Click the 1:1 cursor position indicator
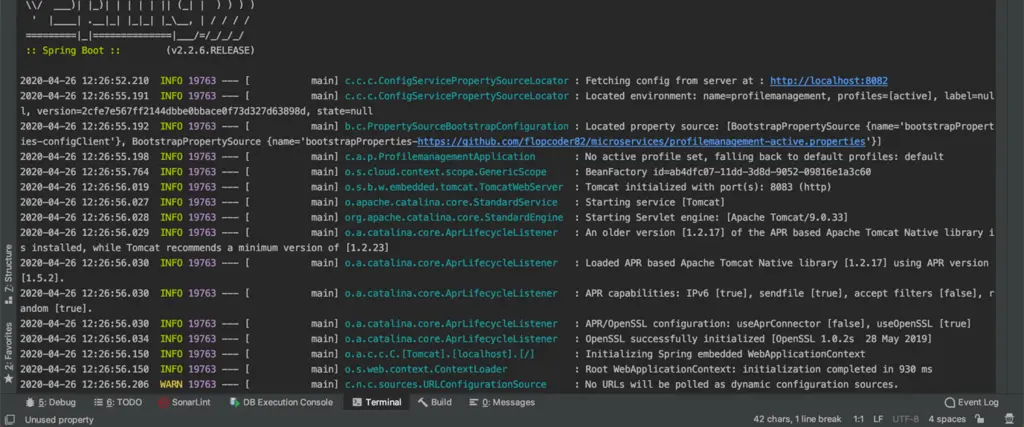Screen dimensions: 1024x427 click(859, 419)
